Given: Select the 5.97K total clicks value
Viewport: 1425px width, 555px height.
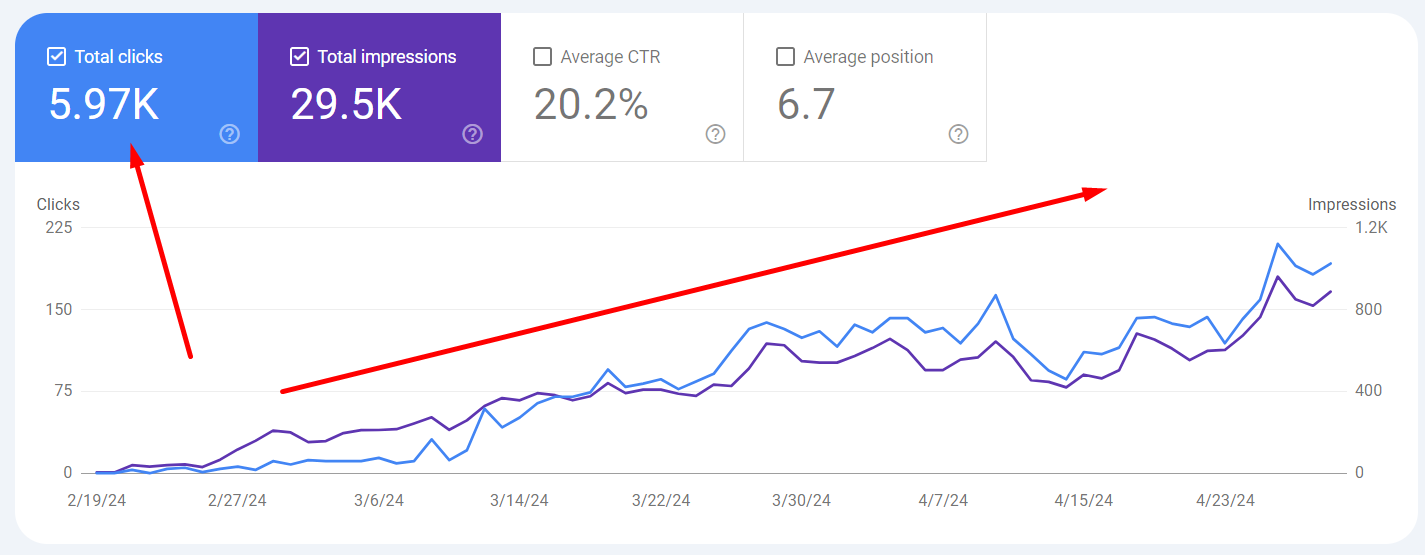Looking at the screenshot, I should (x=104, y=104).
